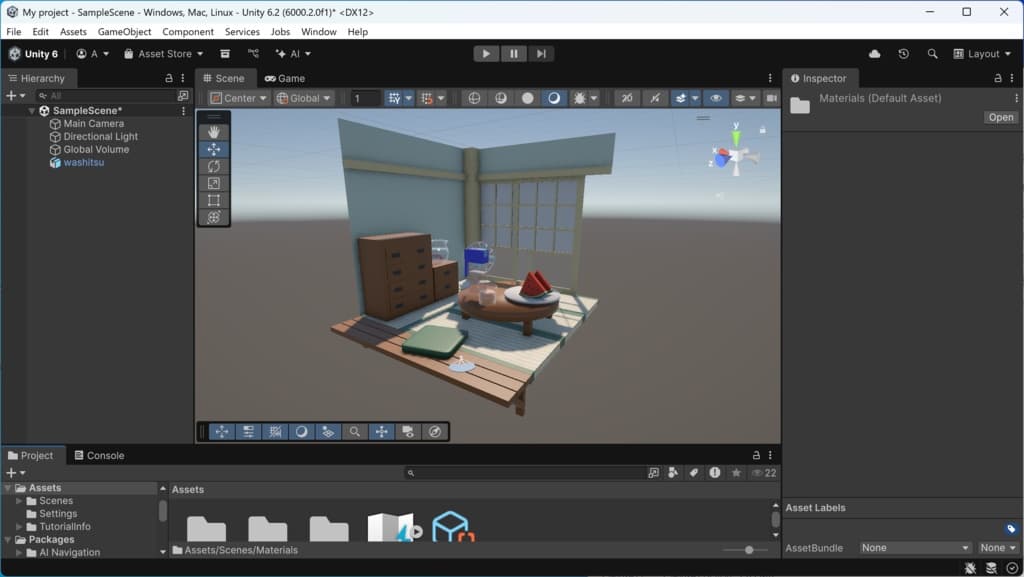Click the Scene orientation gizmo

coord(735,155)
